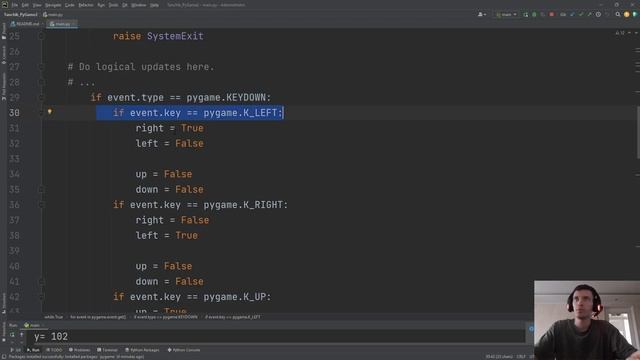Screen dimensions: 640x360
Task: Click 'for event in pygame.event.get()' breadcrumb
Action: coord(98,317)
